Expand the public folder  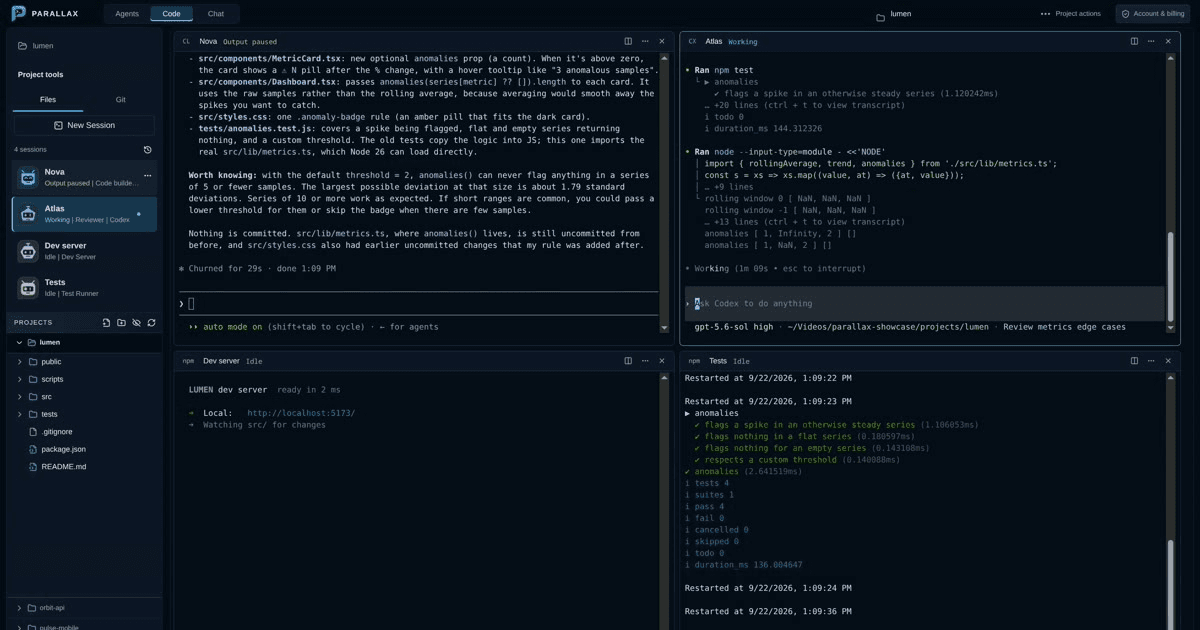click(x=20, y=362)
